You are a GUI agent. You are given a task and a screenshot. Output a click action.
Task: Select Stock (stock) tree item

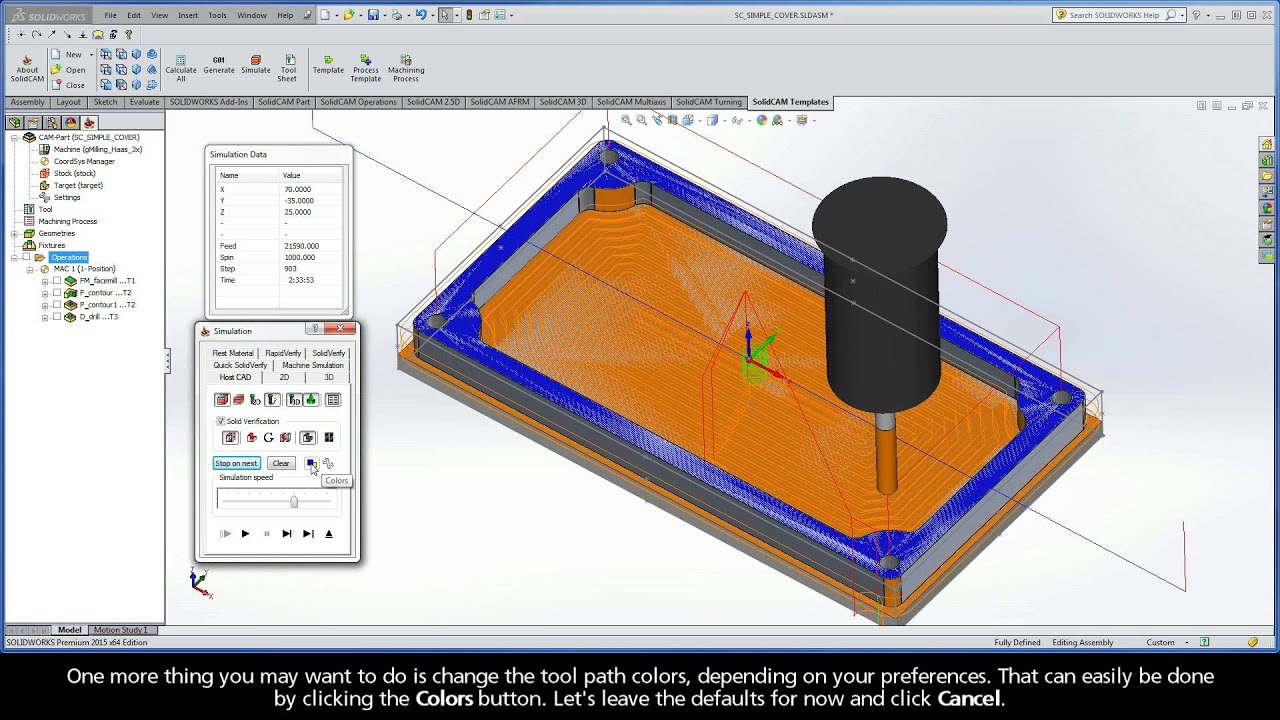(x=74, y=173)
